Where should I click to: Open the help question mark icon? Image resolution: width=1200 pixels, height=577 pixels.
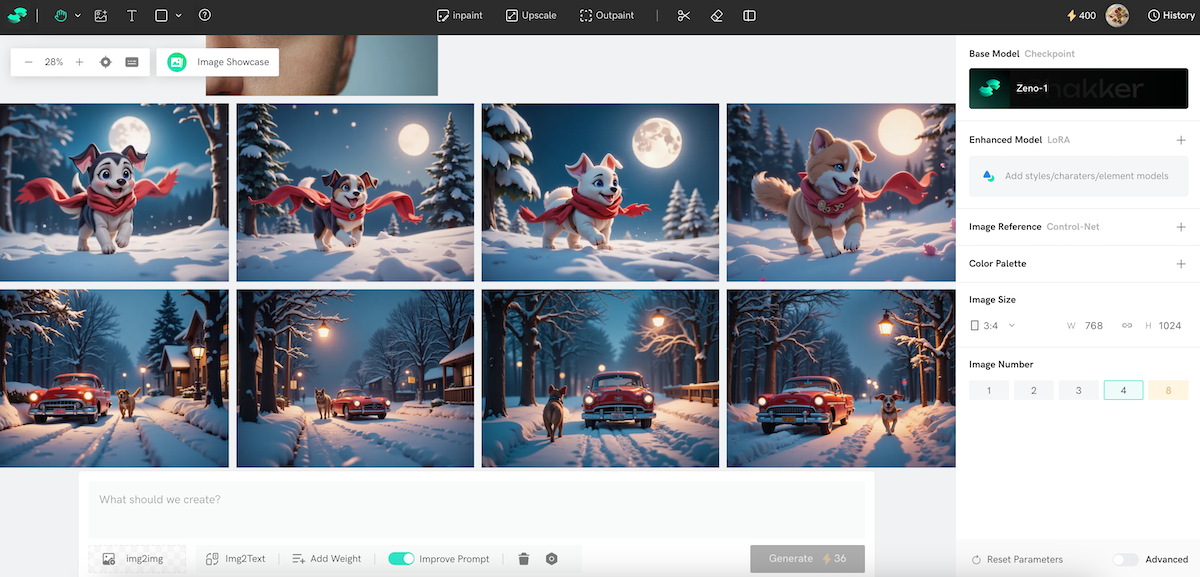205,16
